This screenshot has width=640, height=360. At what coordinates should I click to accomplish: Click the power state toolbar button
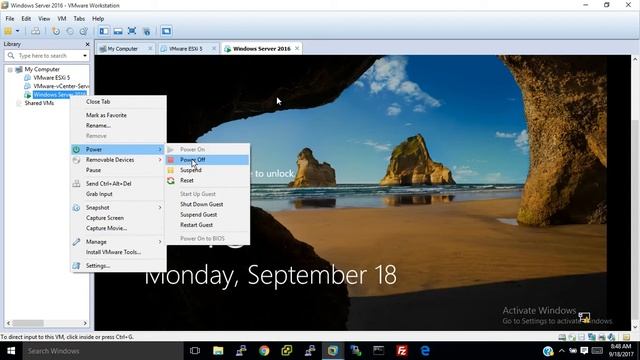(x=8, y=31)
